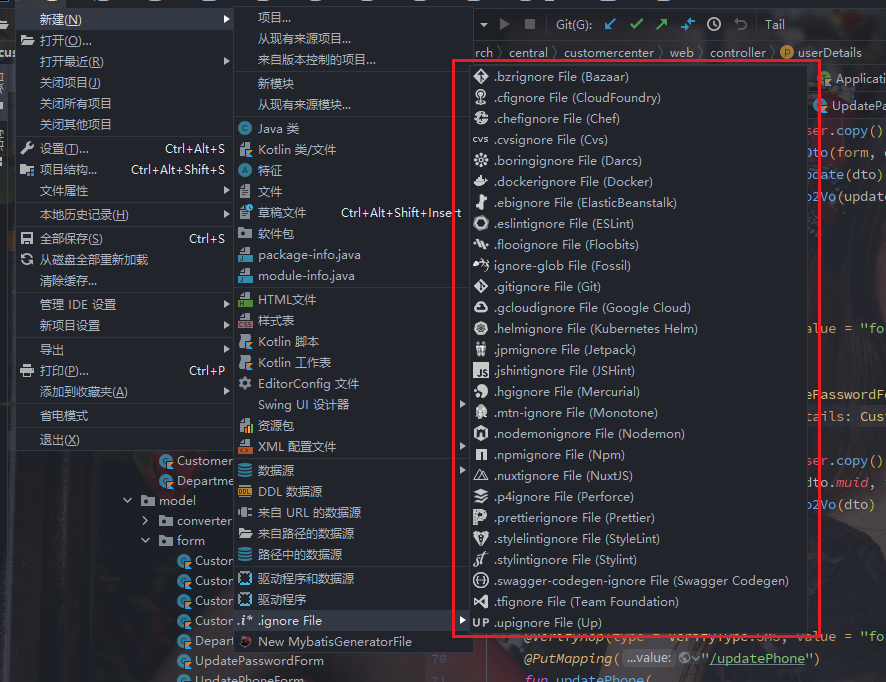
Task: Choose package-info.java in new submenu
Action: coord(353,254)
